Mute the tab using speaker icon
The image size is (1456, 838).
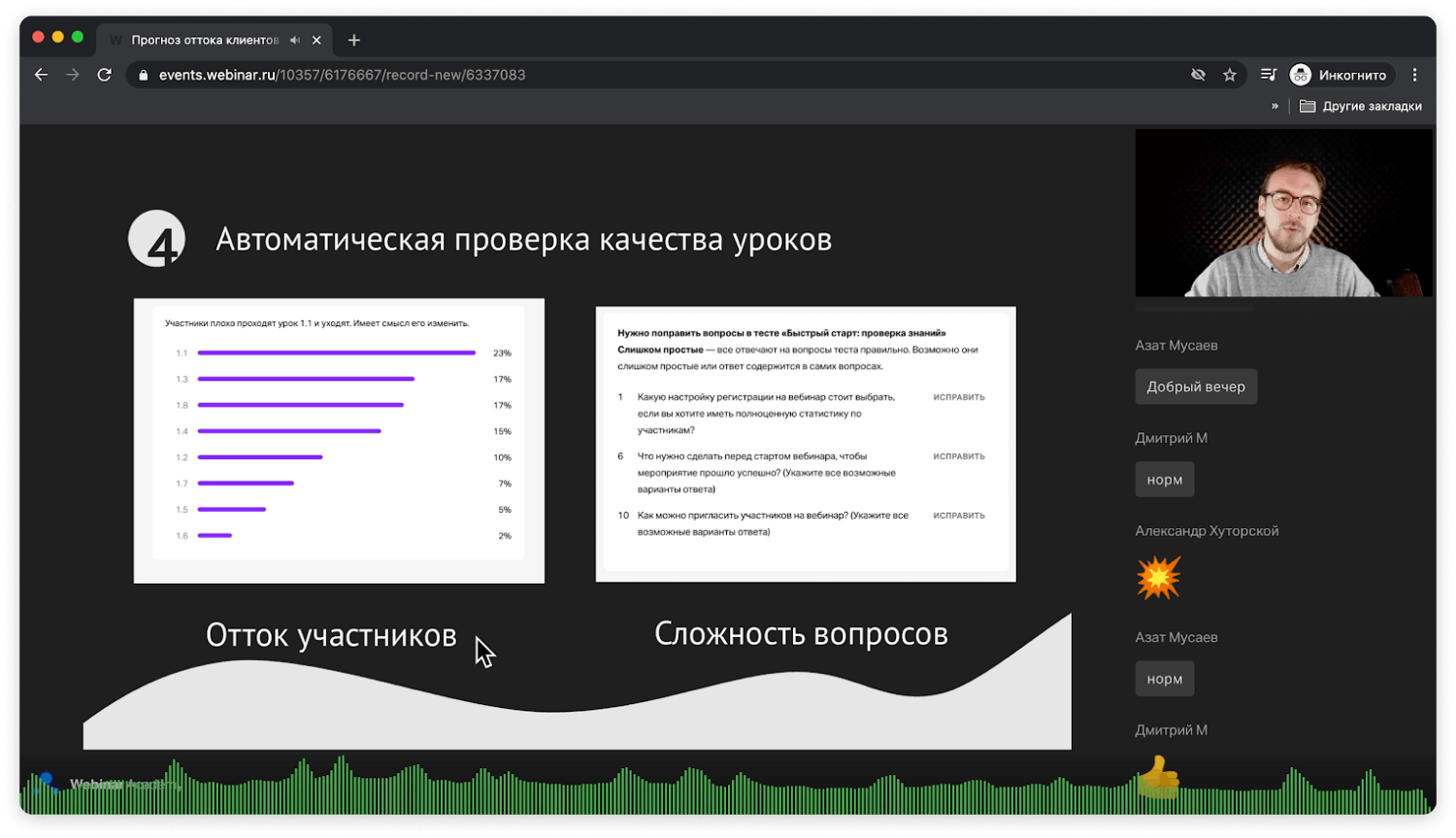click(x=295, y=40)
